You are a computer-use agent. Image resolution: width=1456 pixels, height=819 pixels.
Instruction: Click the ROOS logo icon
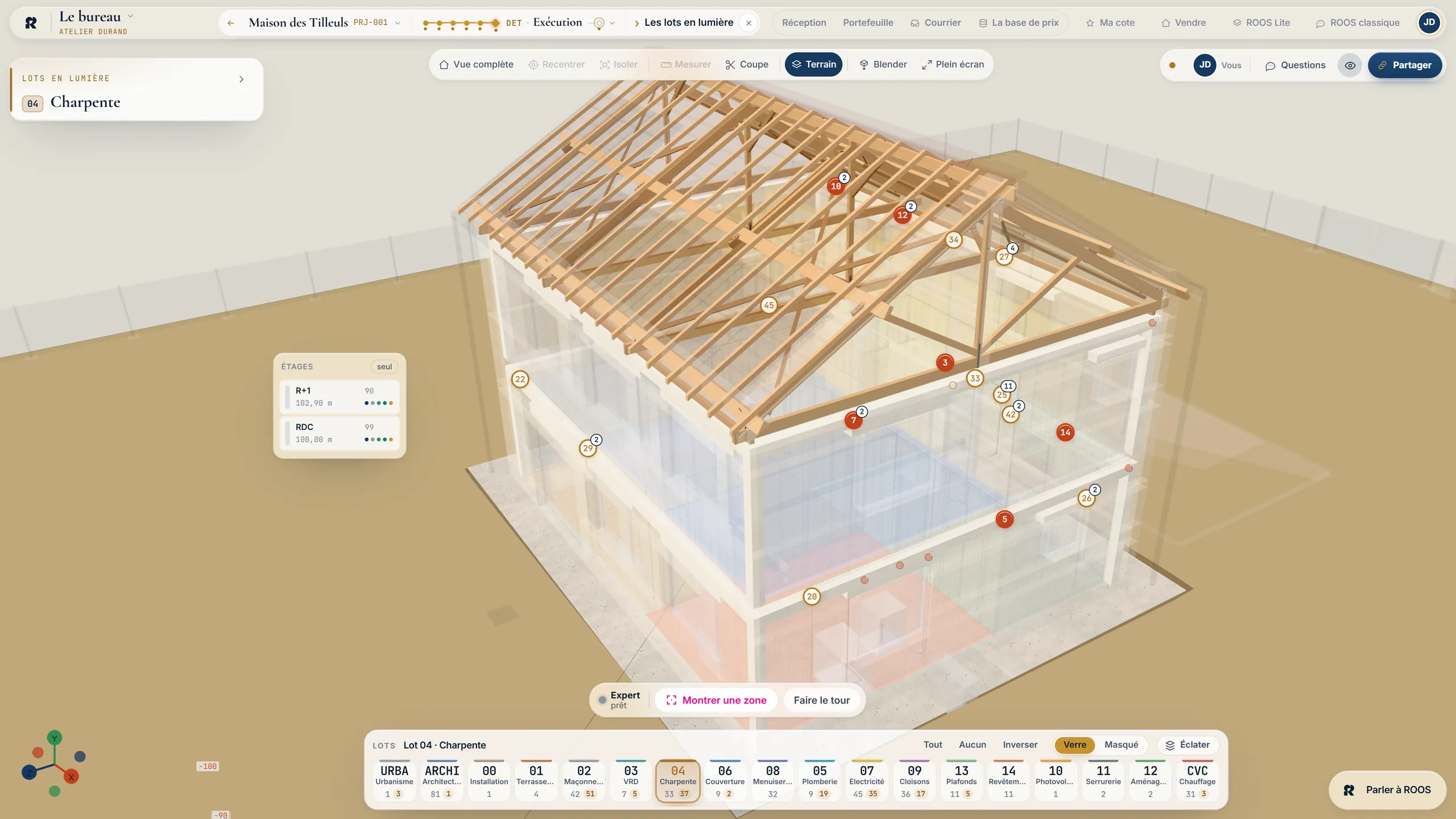[31, 23]
